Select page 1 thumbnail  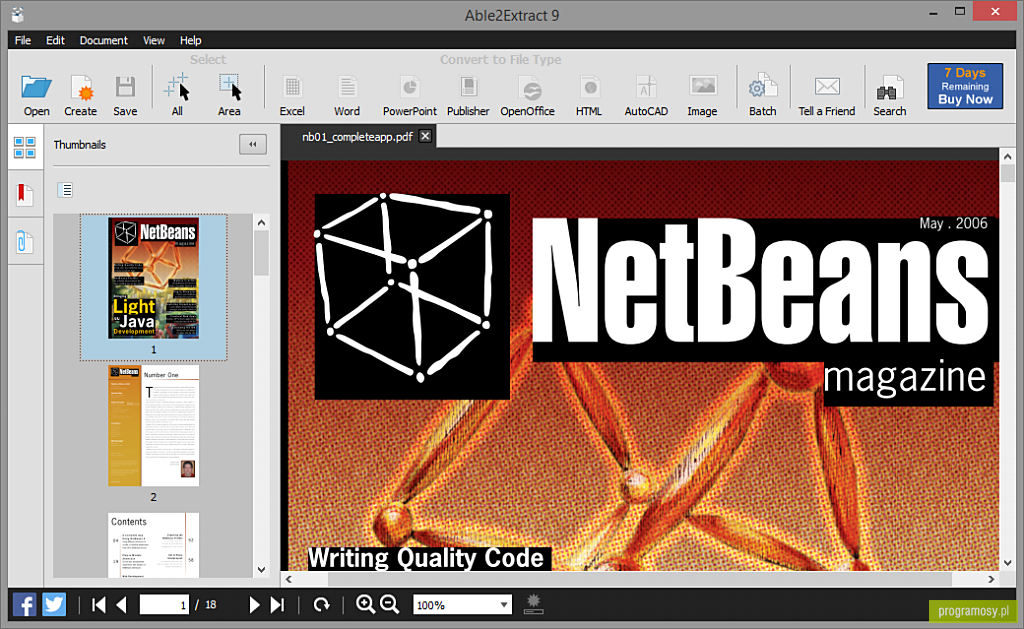[153, 278]
